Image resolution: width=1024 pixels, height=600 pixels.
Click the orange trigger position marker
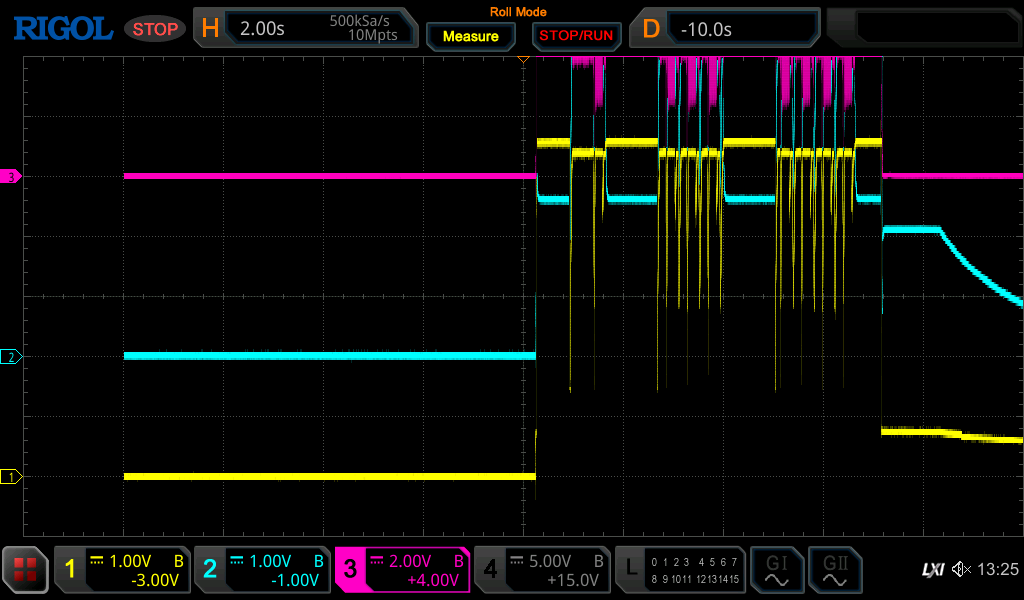(523, 59)
